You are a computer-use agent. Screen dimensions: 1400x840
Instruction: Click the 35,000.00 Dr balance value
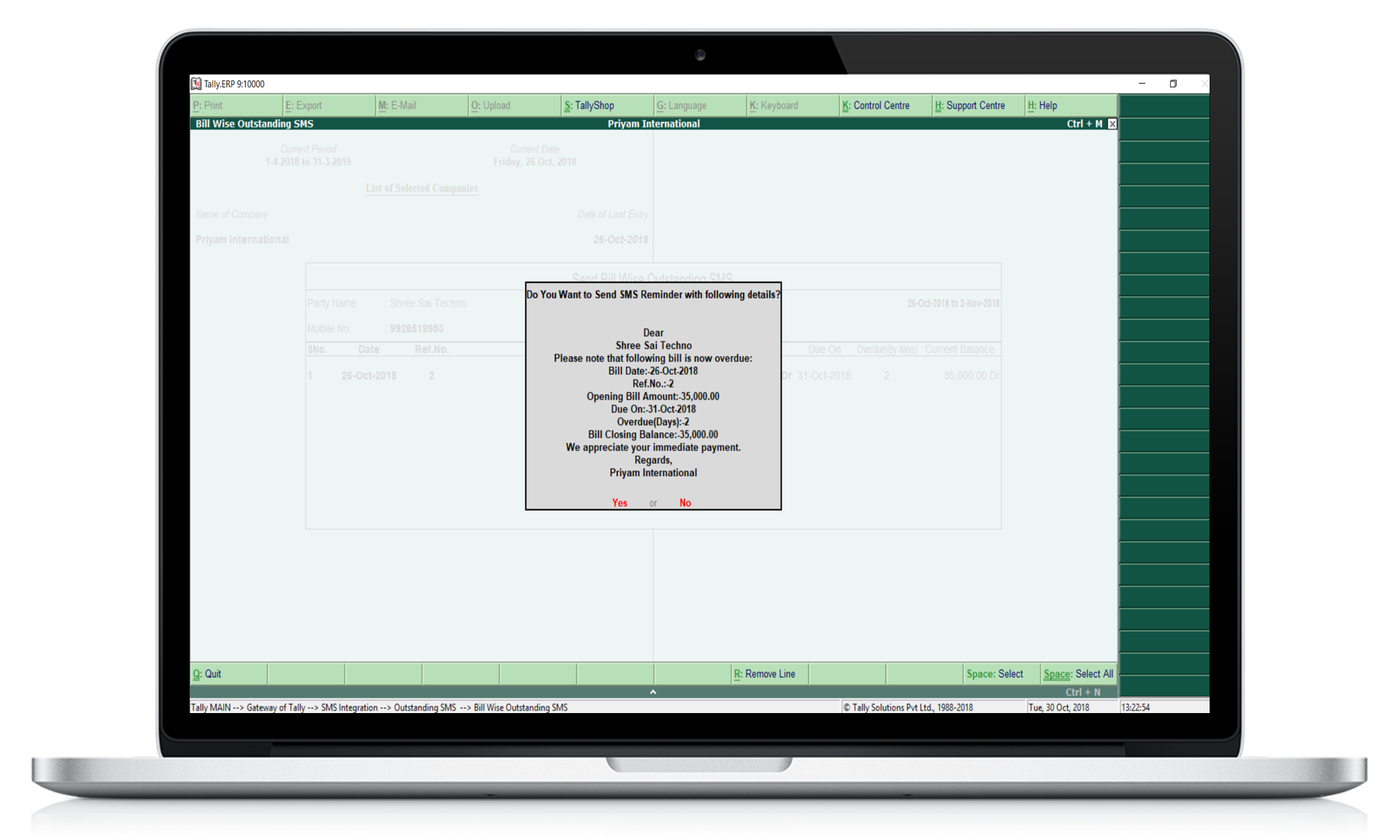pyautogui.click(x=971, y=376)
